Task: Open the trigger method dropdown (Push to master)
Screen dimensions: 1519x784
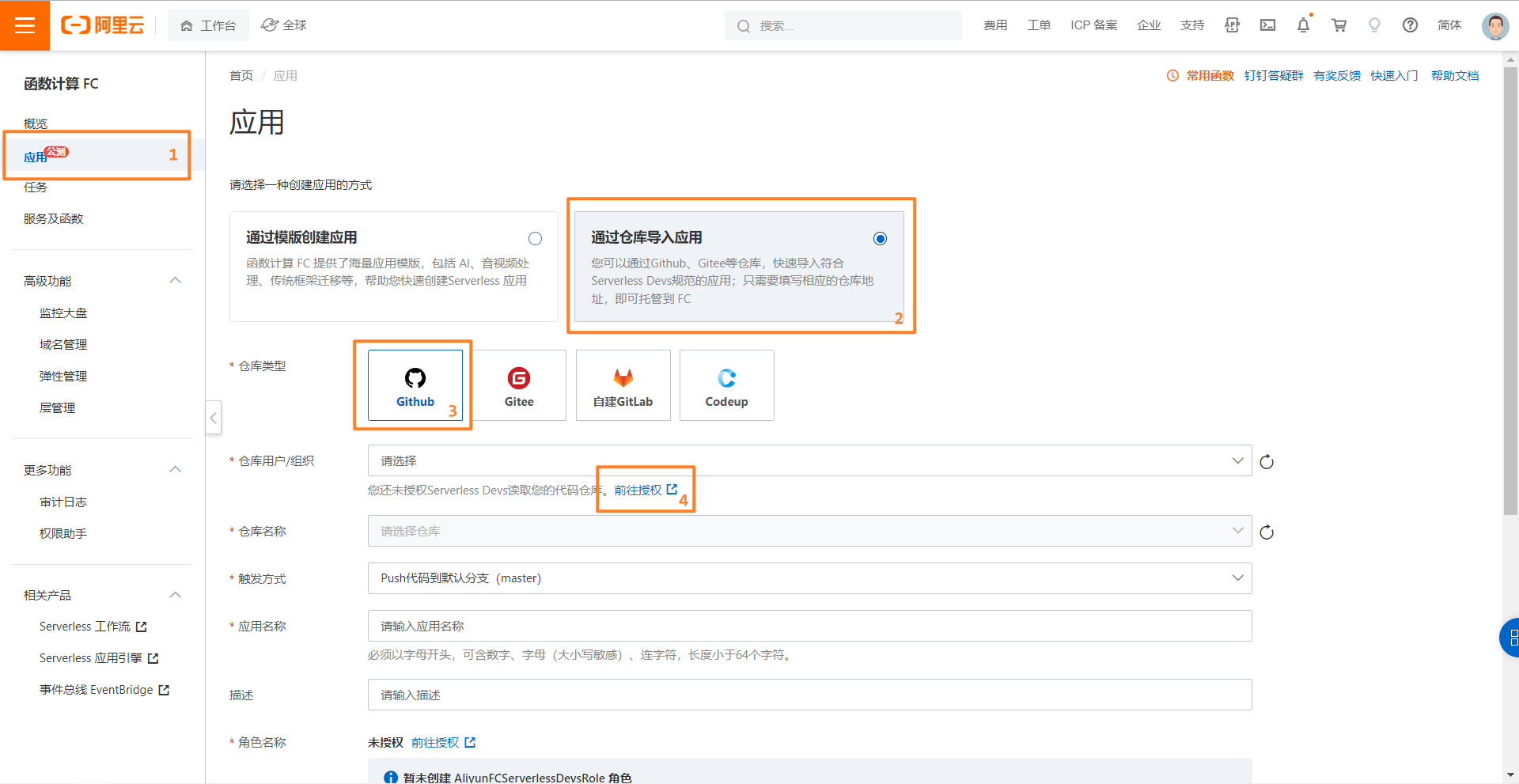Action: (809, 578)
